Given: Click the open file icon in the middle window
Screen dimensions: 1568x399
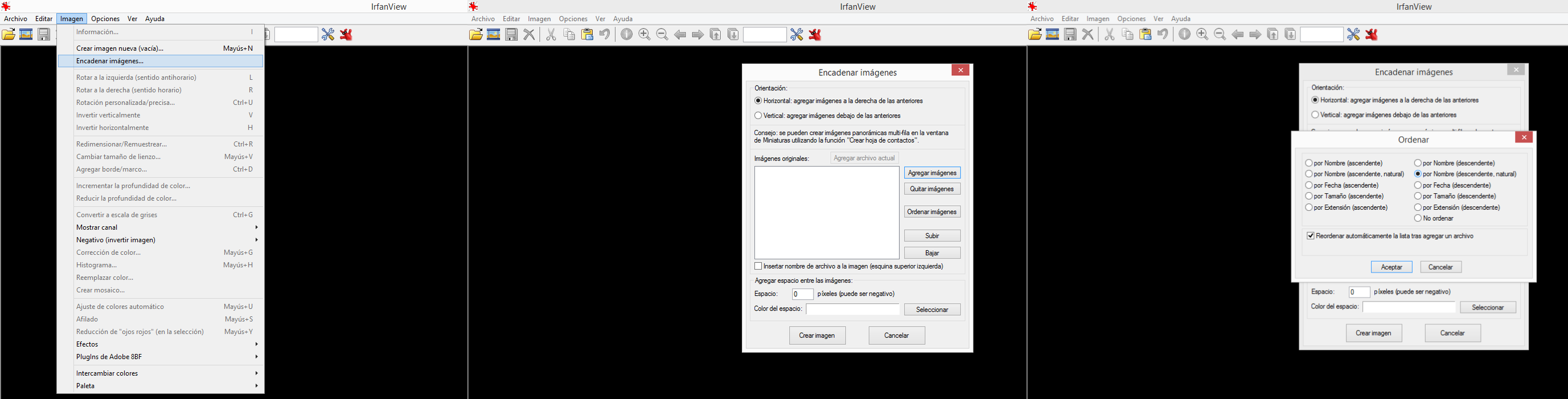Looking at the screenshot, I should click(x=476, y=35).
